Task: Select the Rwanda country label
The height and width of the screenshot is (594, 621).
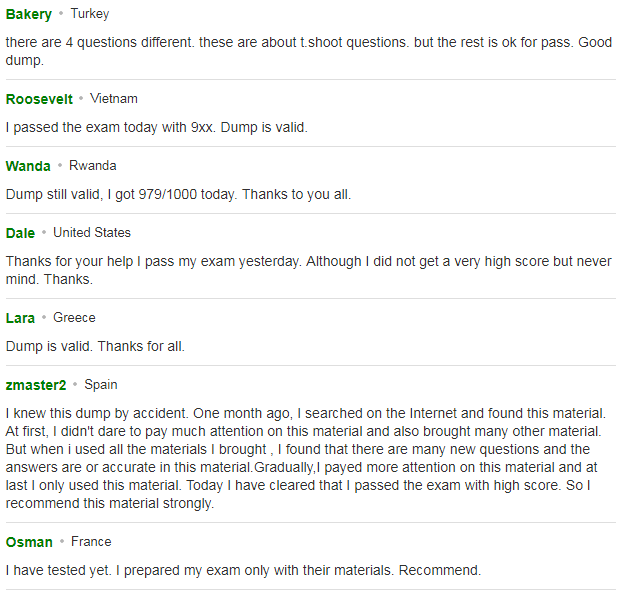Action: (x=93, y=166)
